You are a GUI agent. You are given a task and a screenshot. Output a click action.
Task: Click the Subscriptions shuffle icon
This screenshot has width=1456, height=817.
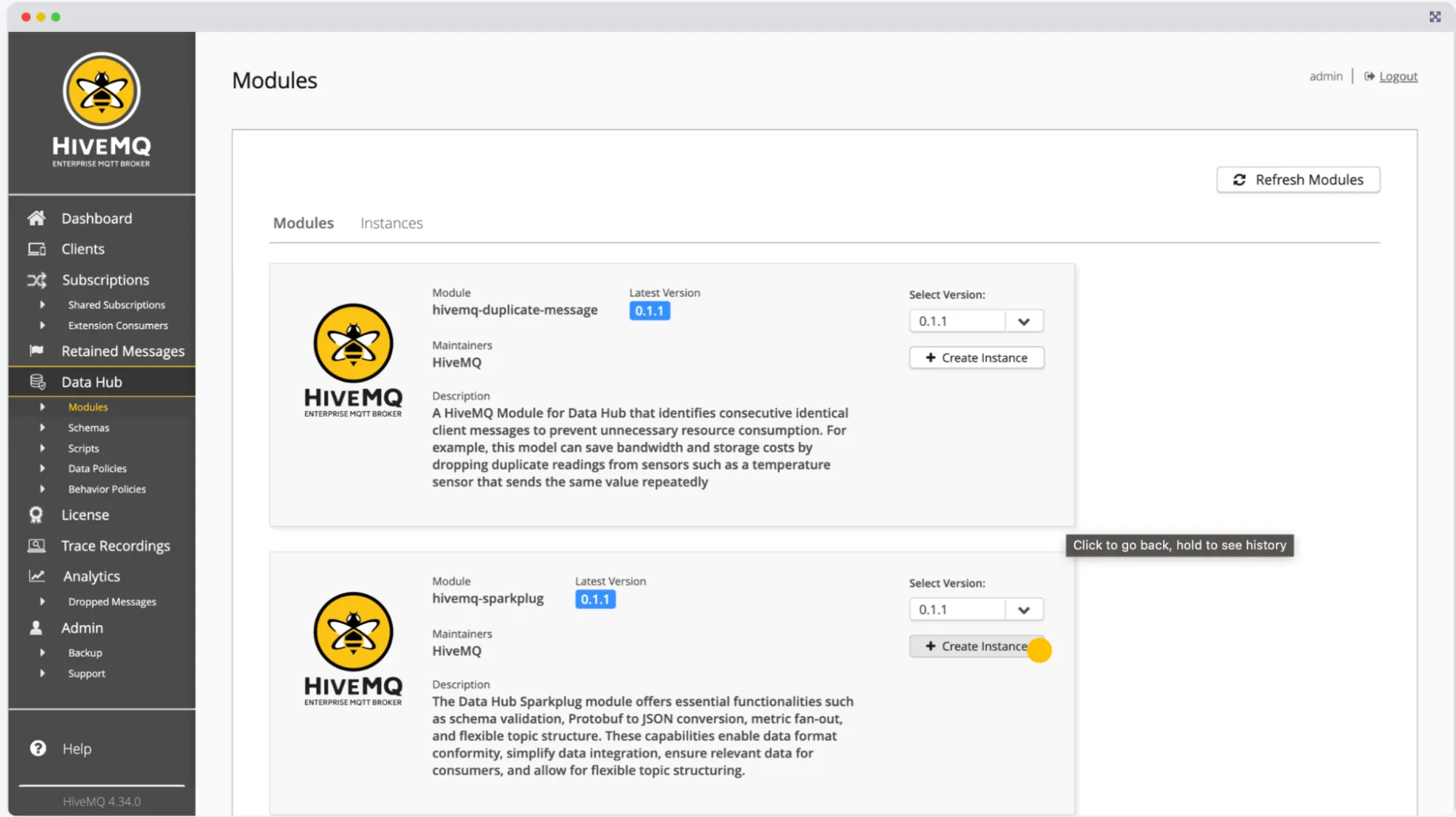[x=36, y=280]
